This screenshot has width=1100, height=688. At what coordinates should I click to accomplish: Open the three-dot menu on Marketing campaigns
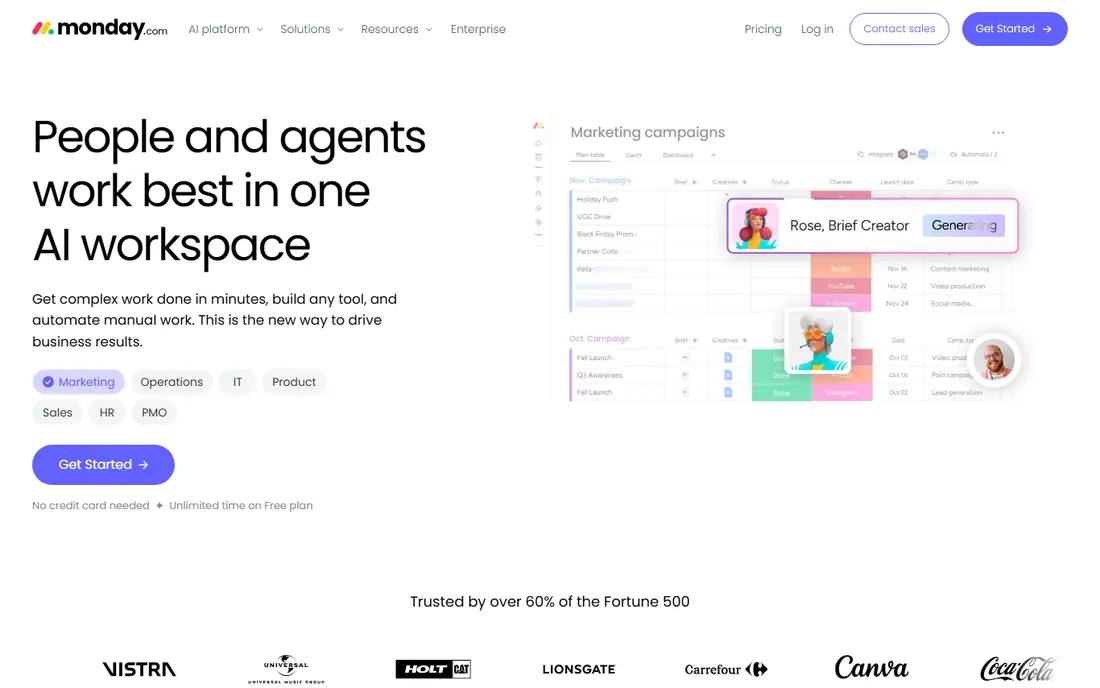point(998,133)
